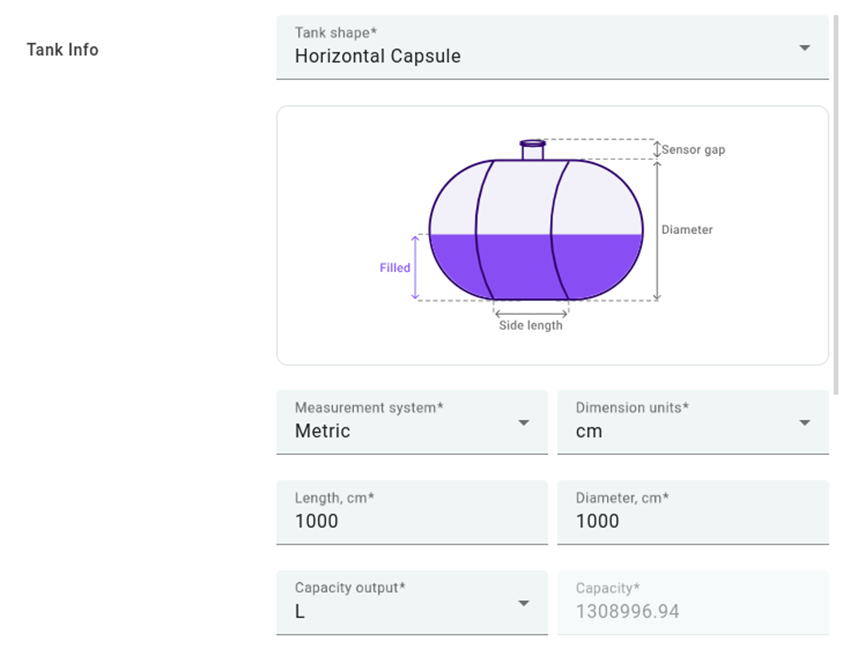Click the Diameter vertical arrow in diagram
Screen dimensions: 865x648
[656, 230]
